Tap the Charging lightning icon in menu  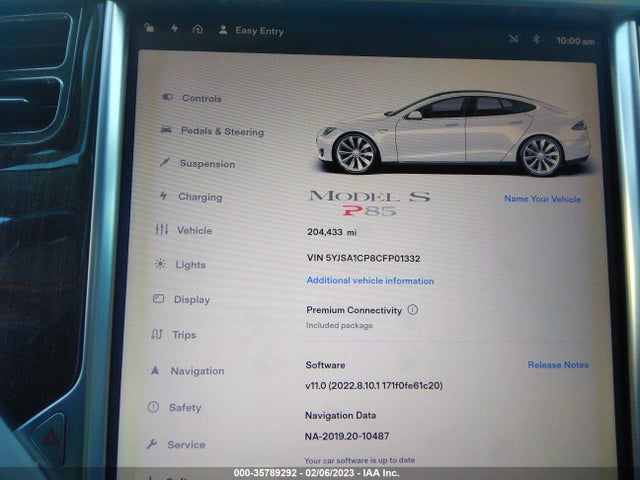click(163, 196)
